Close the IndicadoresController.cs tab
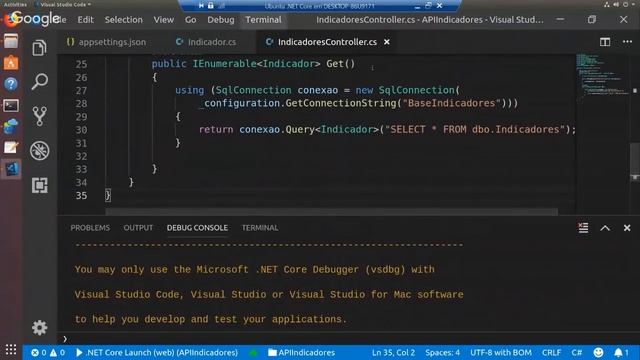The image size is (640, 360). point(387,42)
